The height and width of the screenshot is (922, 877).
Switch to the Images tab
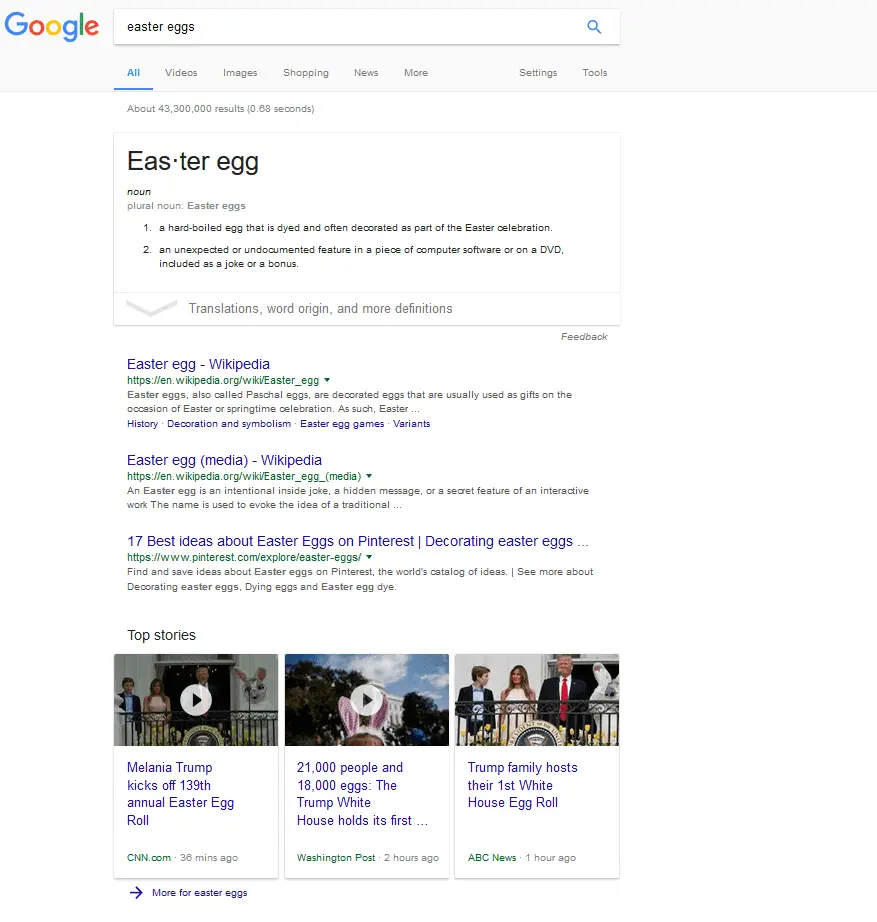240,73
